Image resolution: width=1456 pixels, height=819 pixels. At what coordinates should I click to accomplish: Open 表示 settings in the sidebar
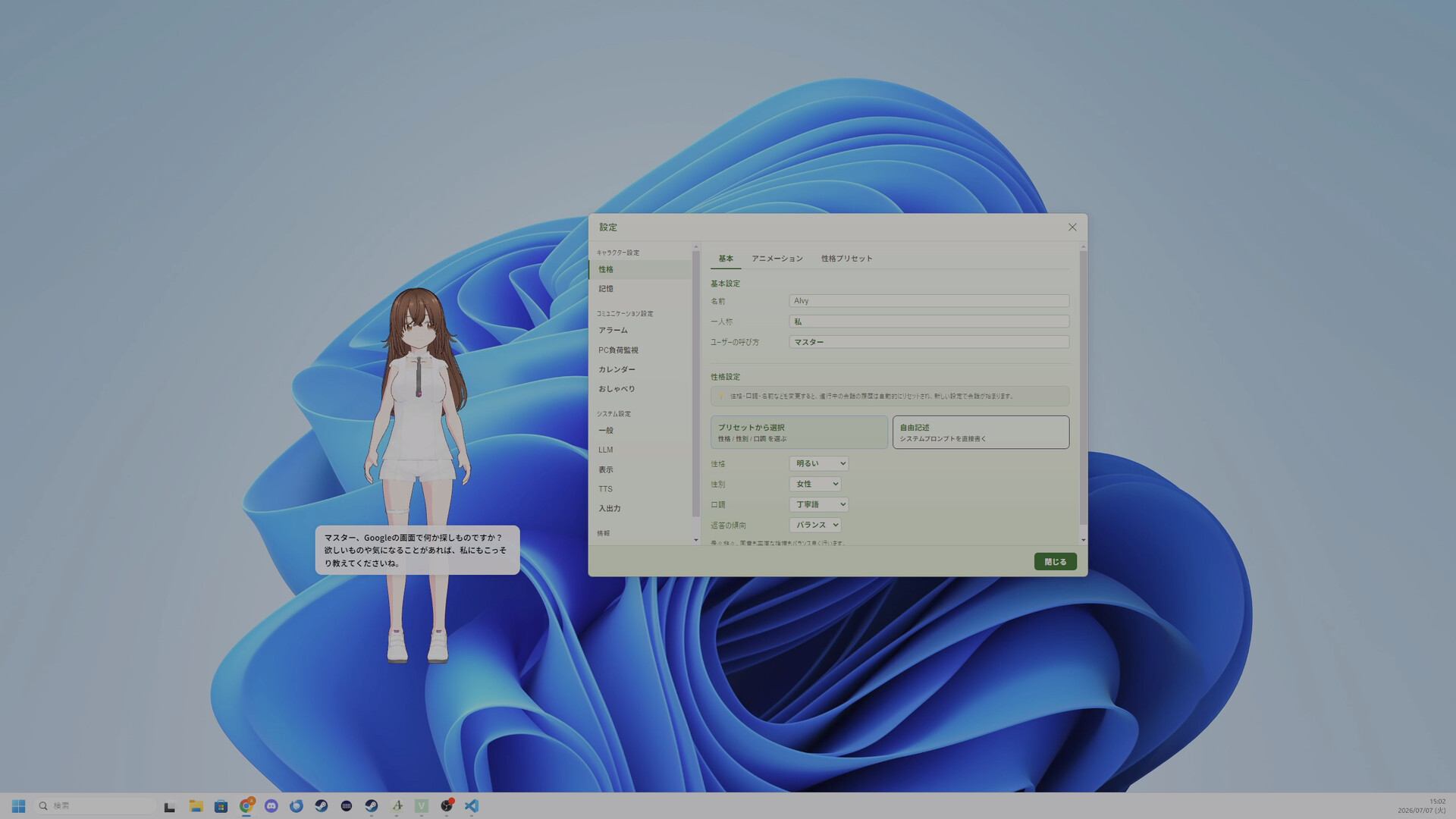640,470
